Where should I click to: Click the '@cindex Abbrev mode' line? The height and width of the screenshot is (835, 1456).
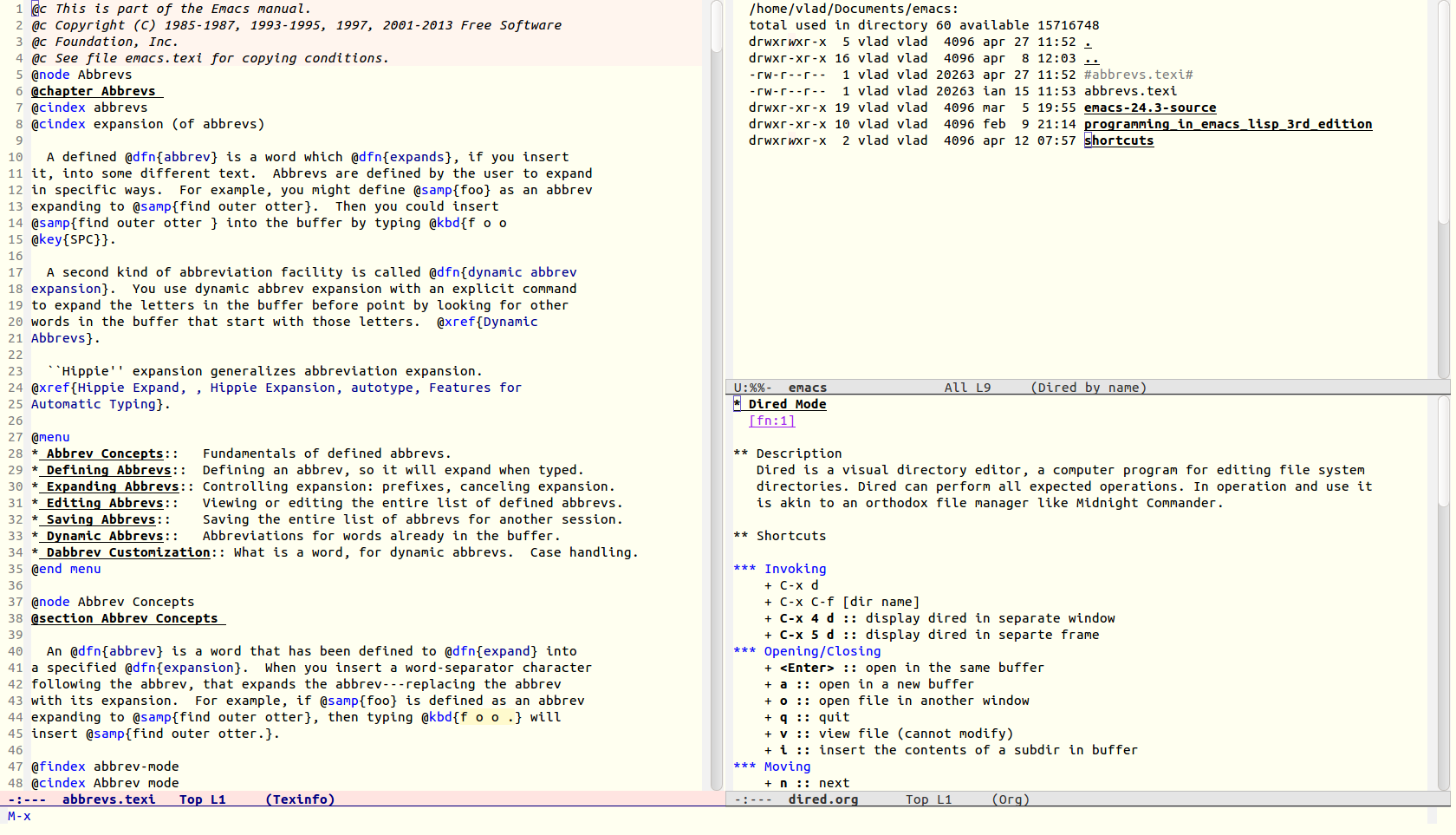coord(105,783)
